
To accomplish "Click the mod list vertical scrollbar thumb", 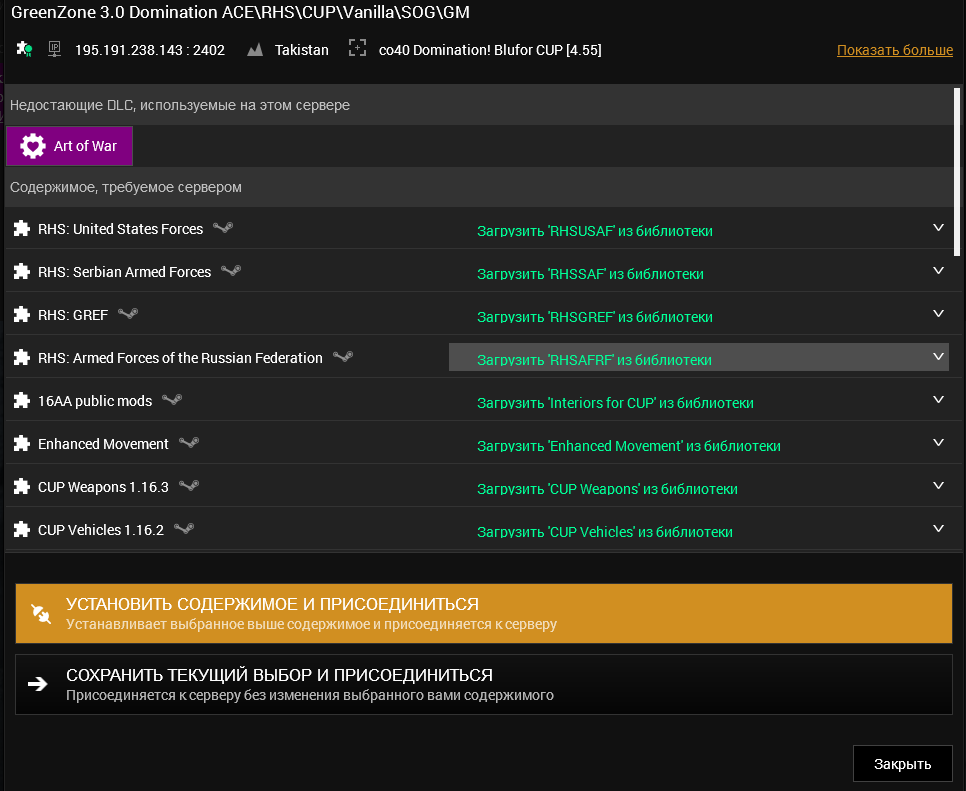I will [x=957, y=172].
